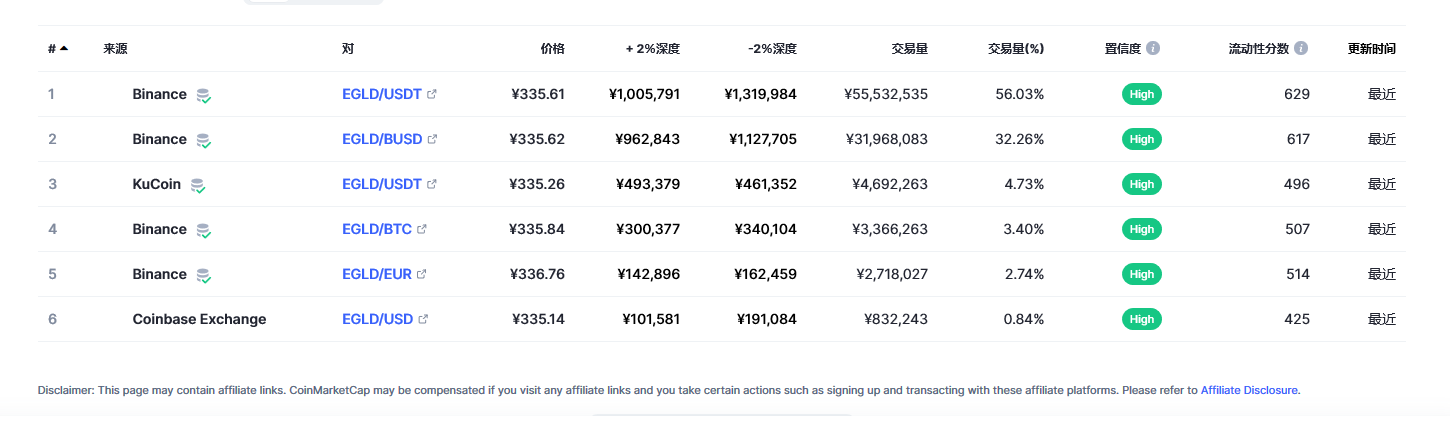Sort by 更新时间 column header
The height and width of the screenshot is (430, 1450).
(1372, 48)
